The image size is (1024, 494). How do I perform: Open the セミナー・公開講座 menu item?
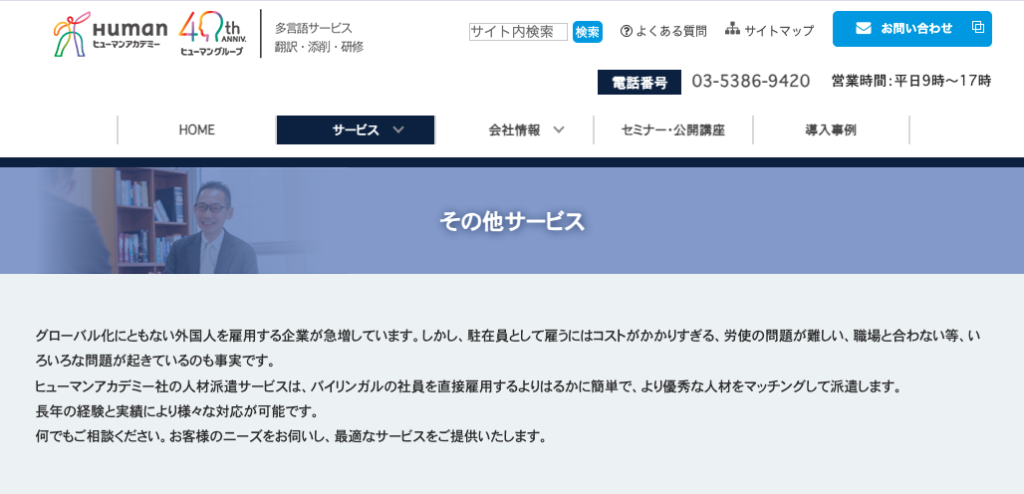pyautogui.click(x=672, y=130)
